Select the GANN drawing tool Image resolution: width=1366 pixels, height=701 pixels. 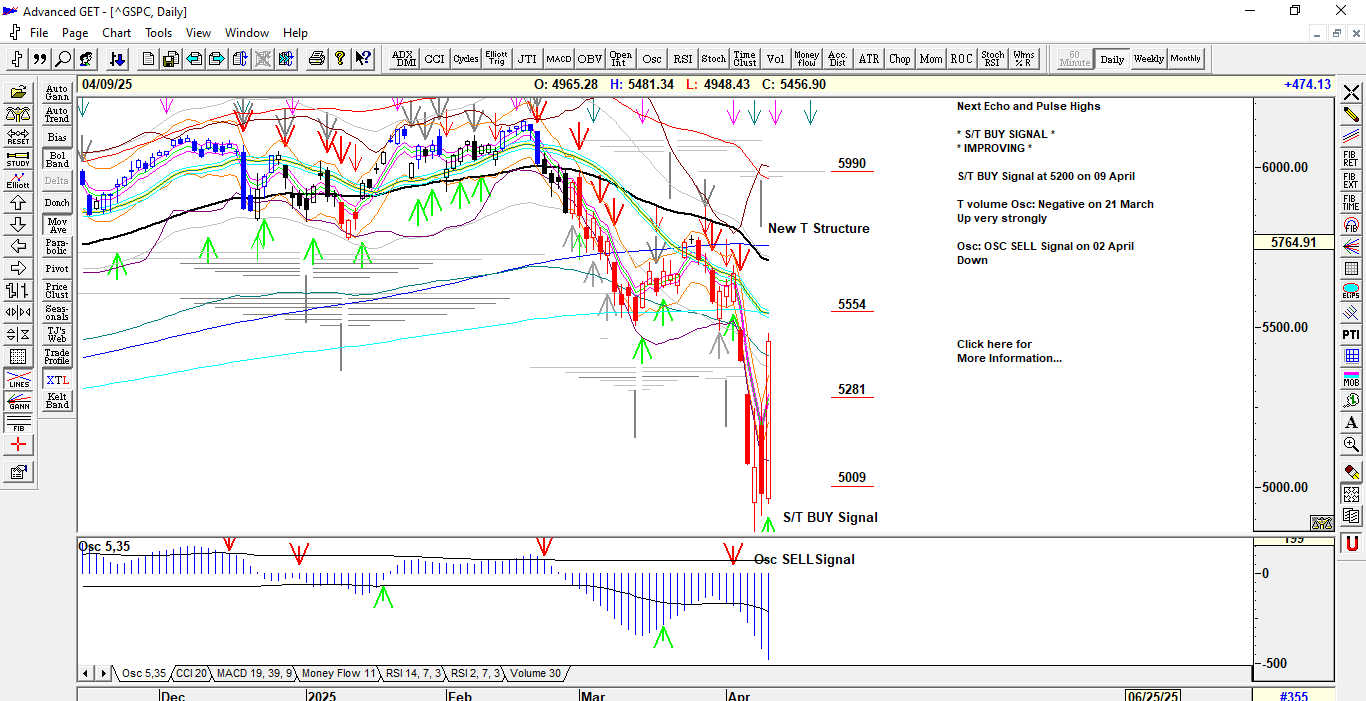[x=18, y=401]
